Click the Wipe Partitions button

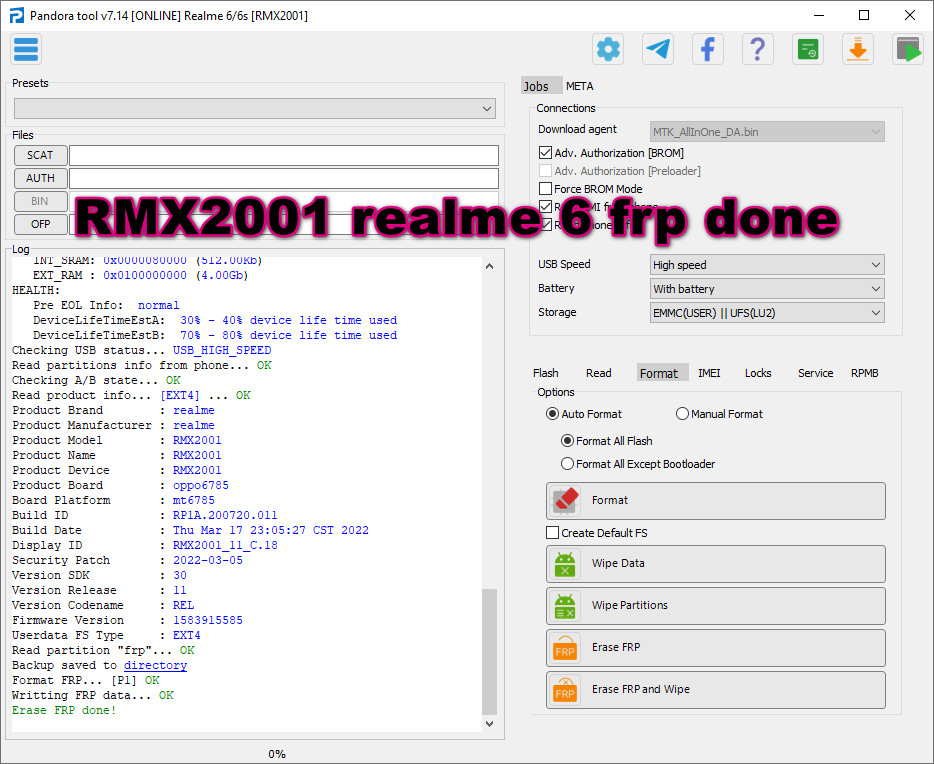pos(715,606)
